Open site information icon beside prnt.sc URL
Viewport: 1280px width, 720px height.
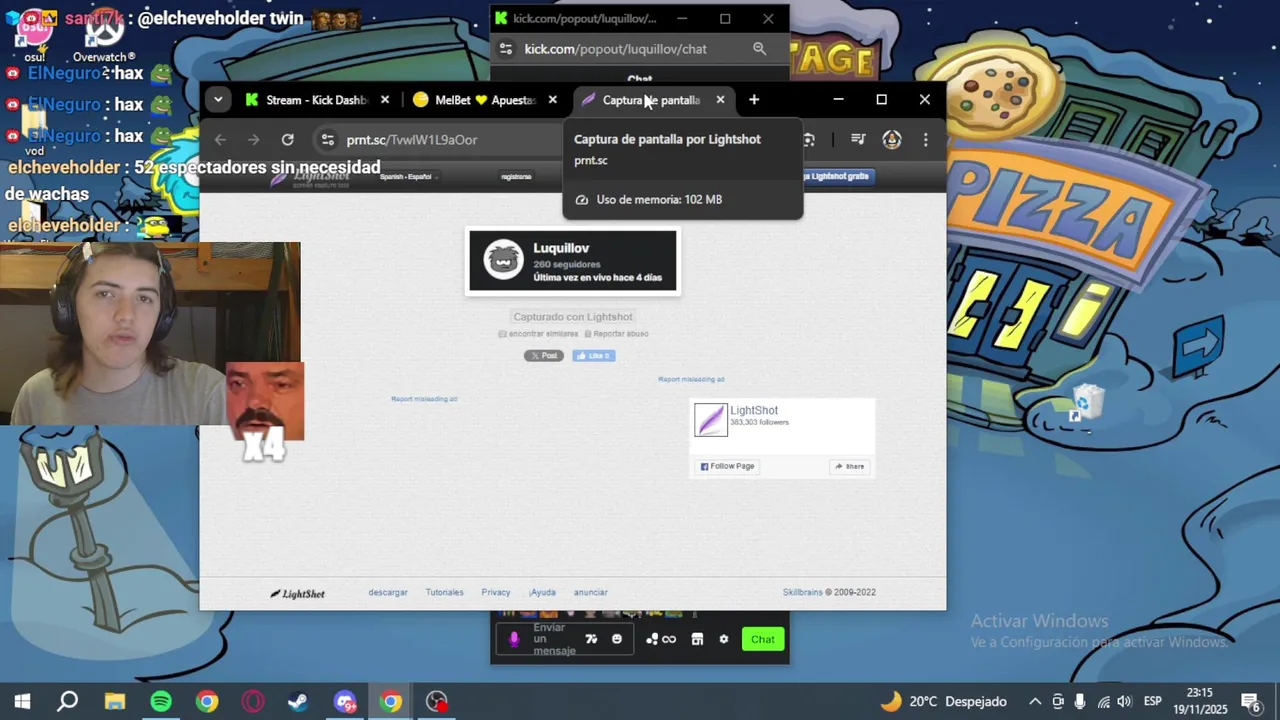[327, 140]
